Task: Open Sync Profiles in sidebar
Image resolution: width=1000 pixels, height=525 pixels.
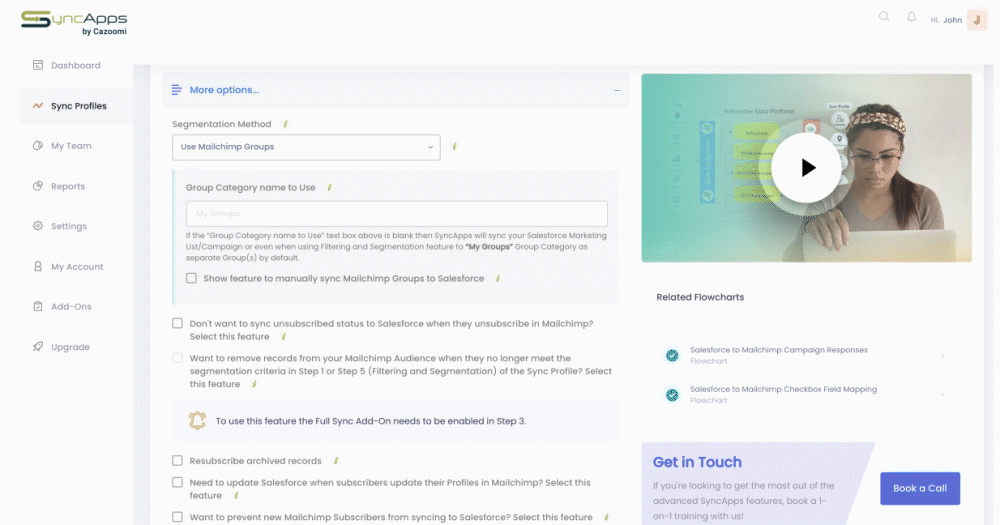Action: click(78, 106)
